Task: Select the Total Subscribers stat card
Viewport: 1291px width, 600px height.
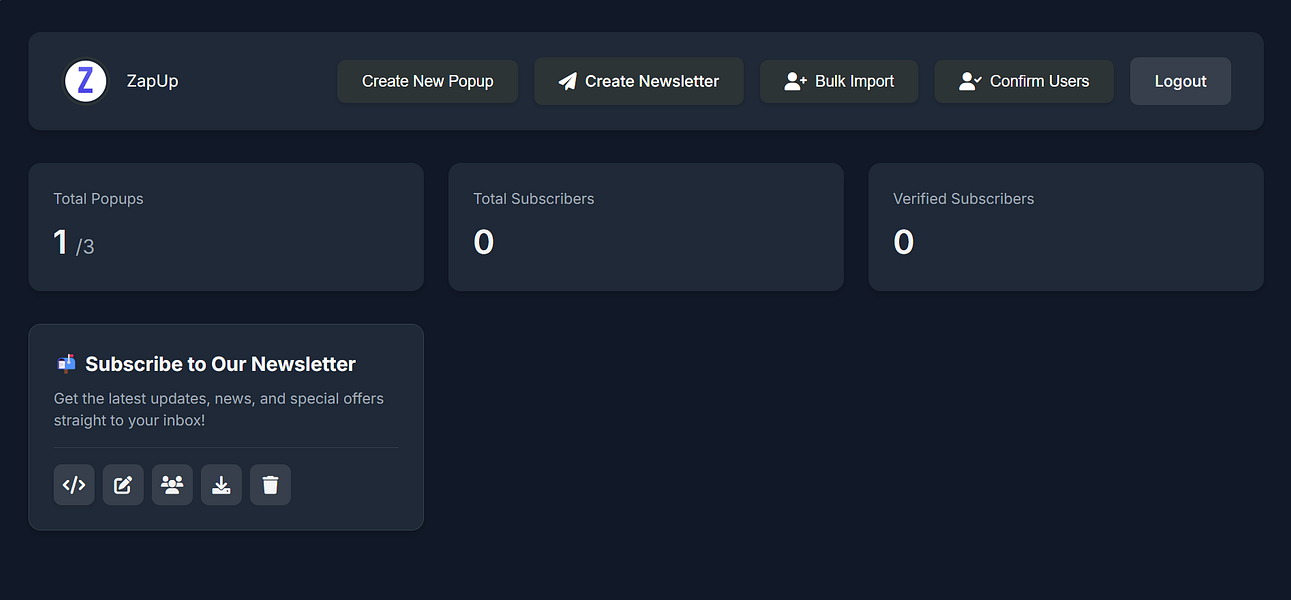Action: pos(646,227)
